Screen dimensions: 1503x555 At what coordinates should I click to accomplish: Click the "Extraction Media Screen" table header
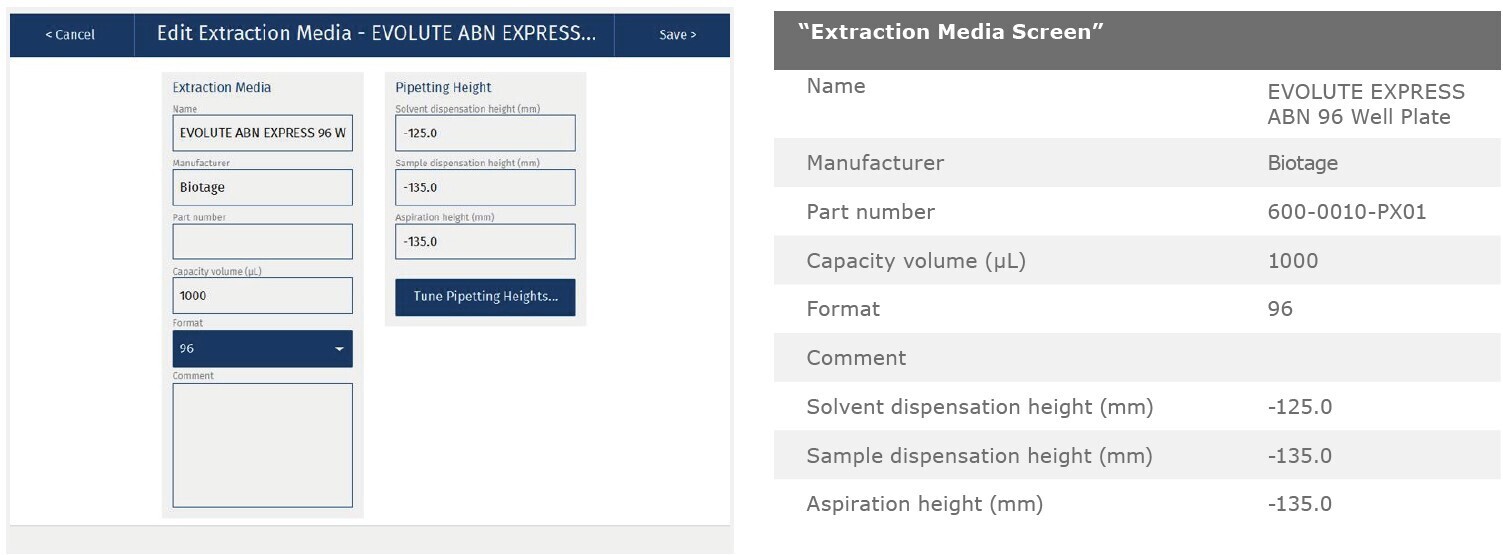[951, 32]
